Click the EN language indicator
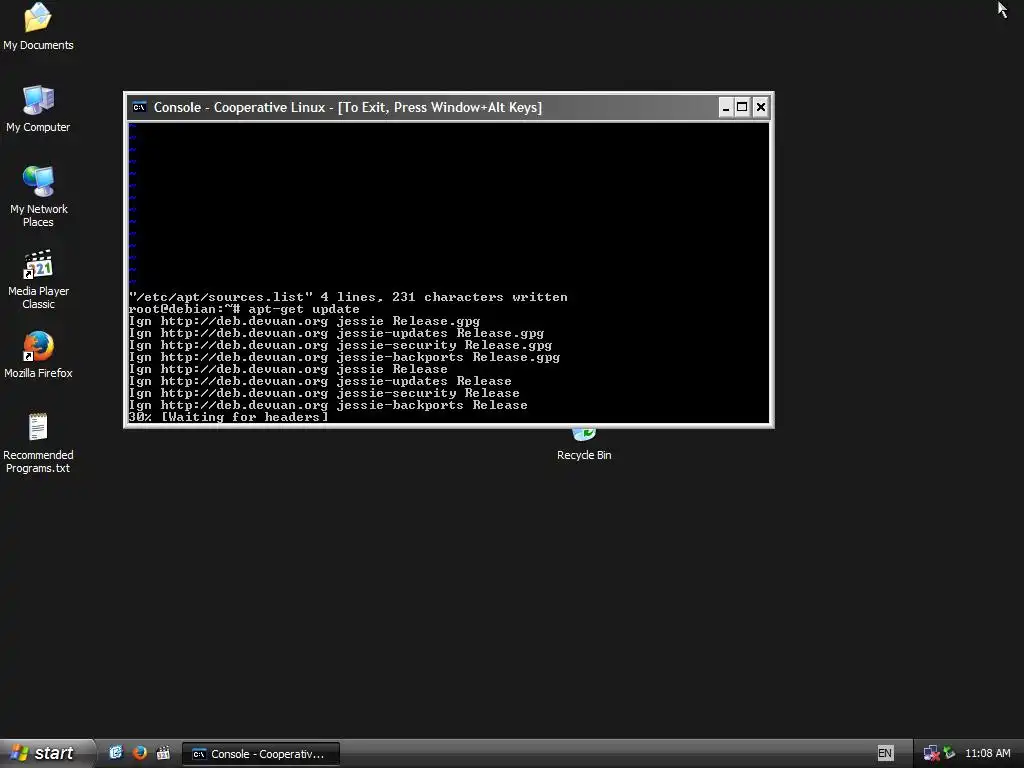This screenshot has height=768, width=1024. coord(885,753)
